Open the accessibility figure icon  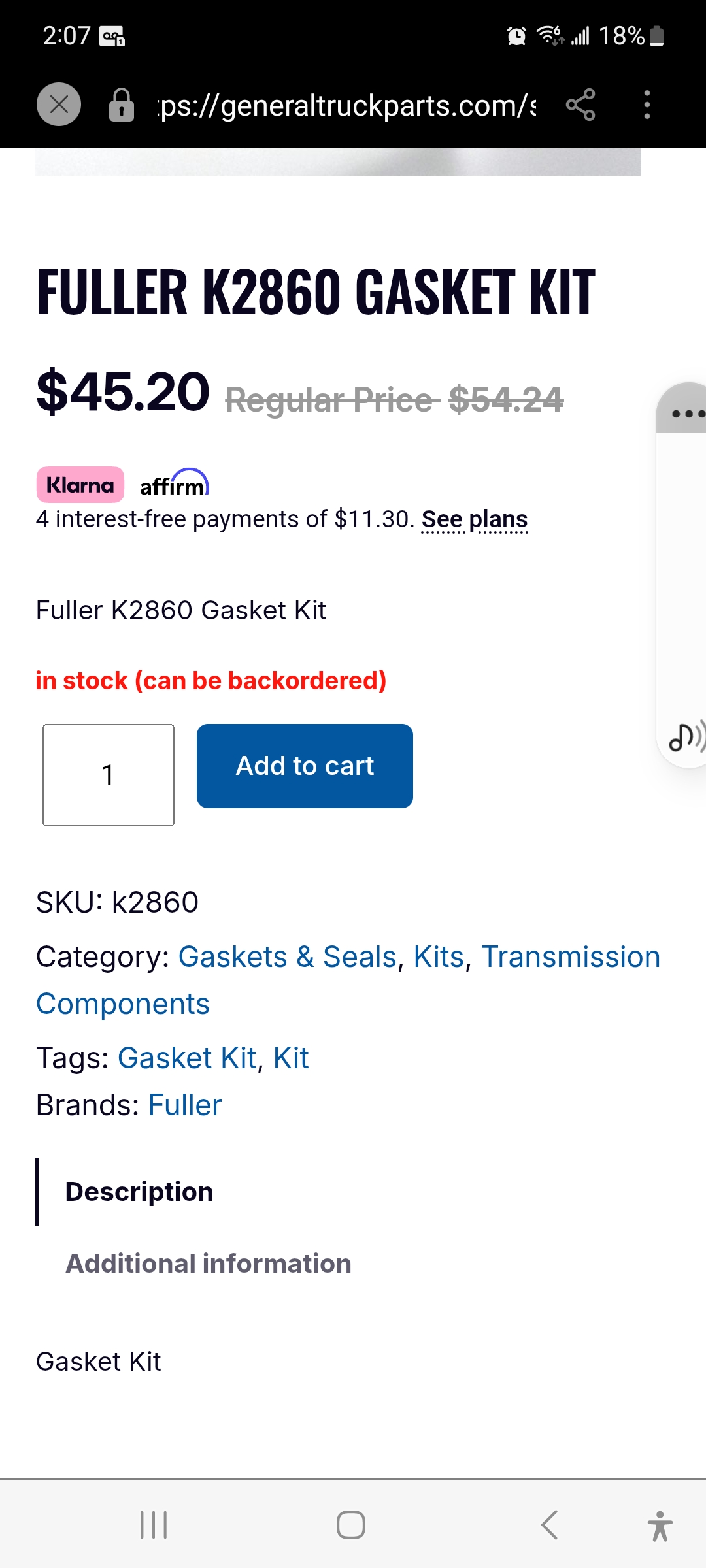point(660,1526)
